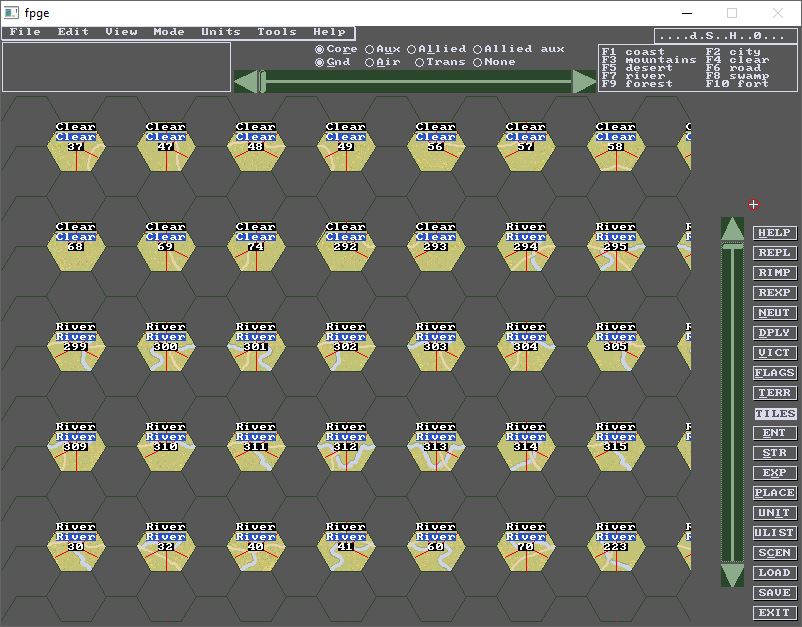Click the vertical scrollbar down arrow

732,575
